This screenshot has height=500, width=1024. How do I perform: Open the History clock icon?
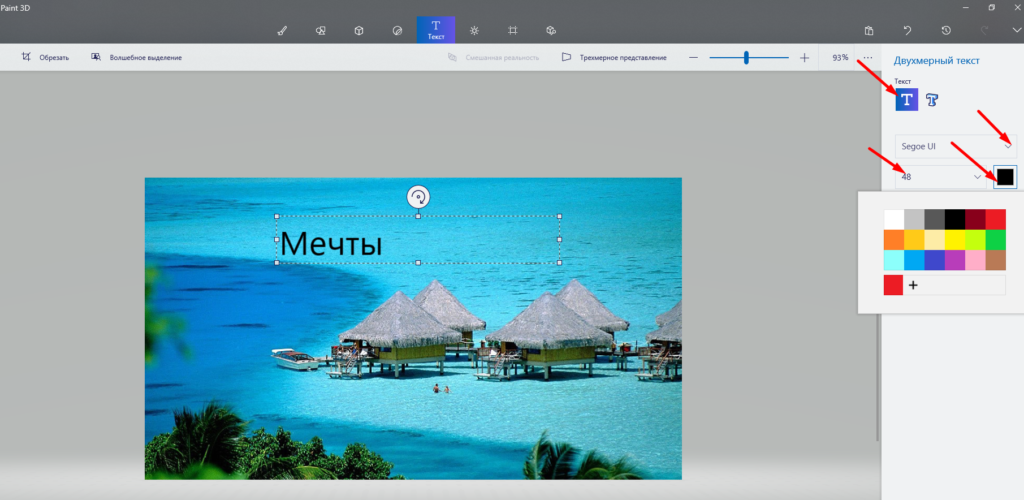click(x=946, y=30)
